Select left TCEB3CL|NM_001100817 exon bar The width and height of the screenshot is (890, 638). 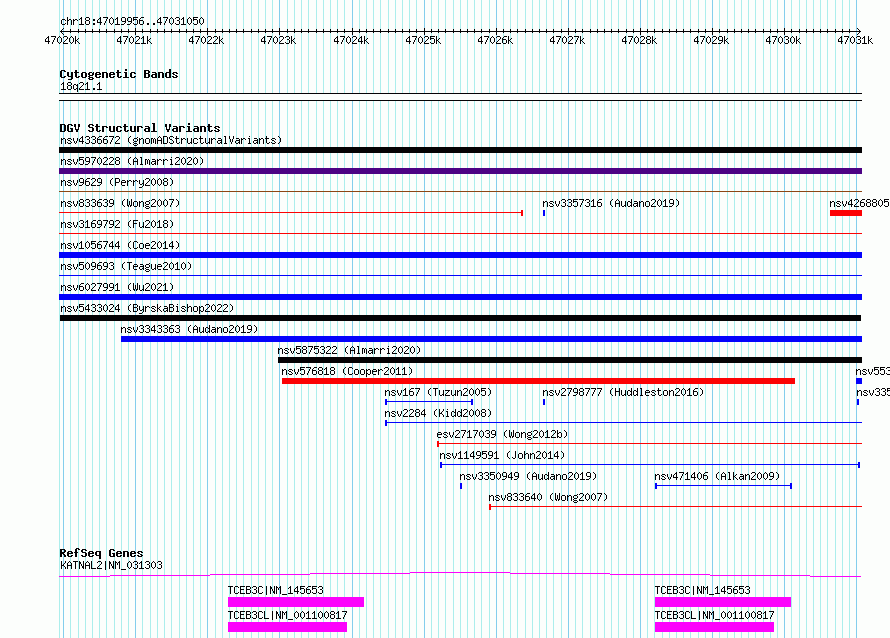287,627
